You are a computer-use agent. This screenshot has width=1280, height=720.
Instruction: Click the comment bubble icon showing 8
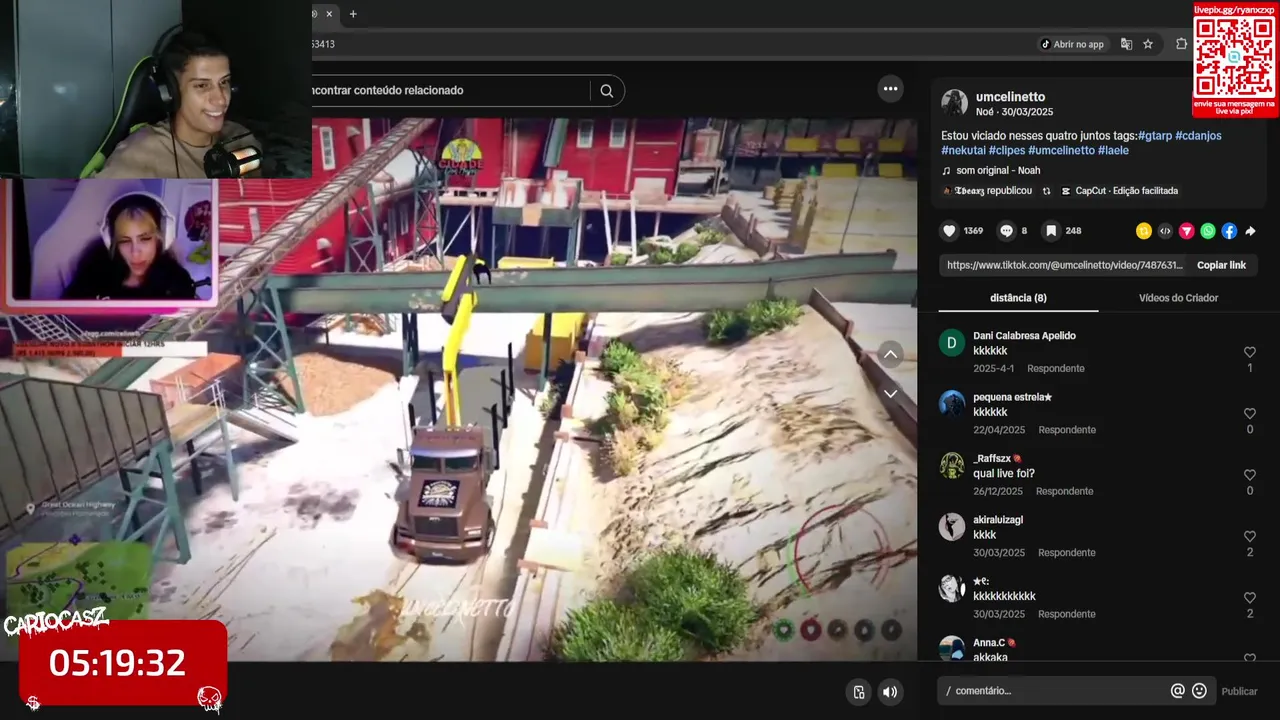pos(1006,231)
